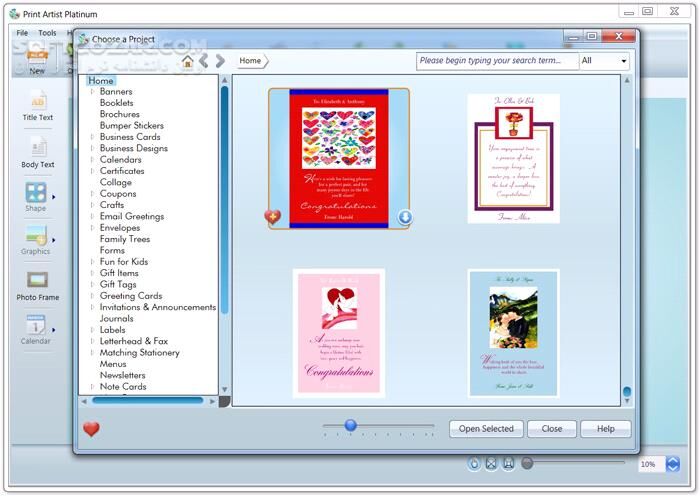
Task: Select the Shape tool
Action: coord(36,197)
